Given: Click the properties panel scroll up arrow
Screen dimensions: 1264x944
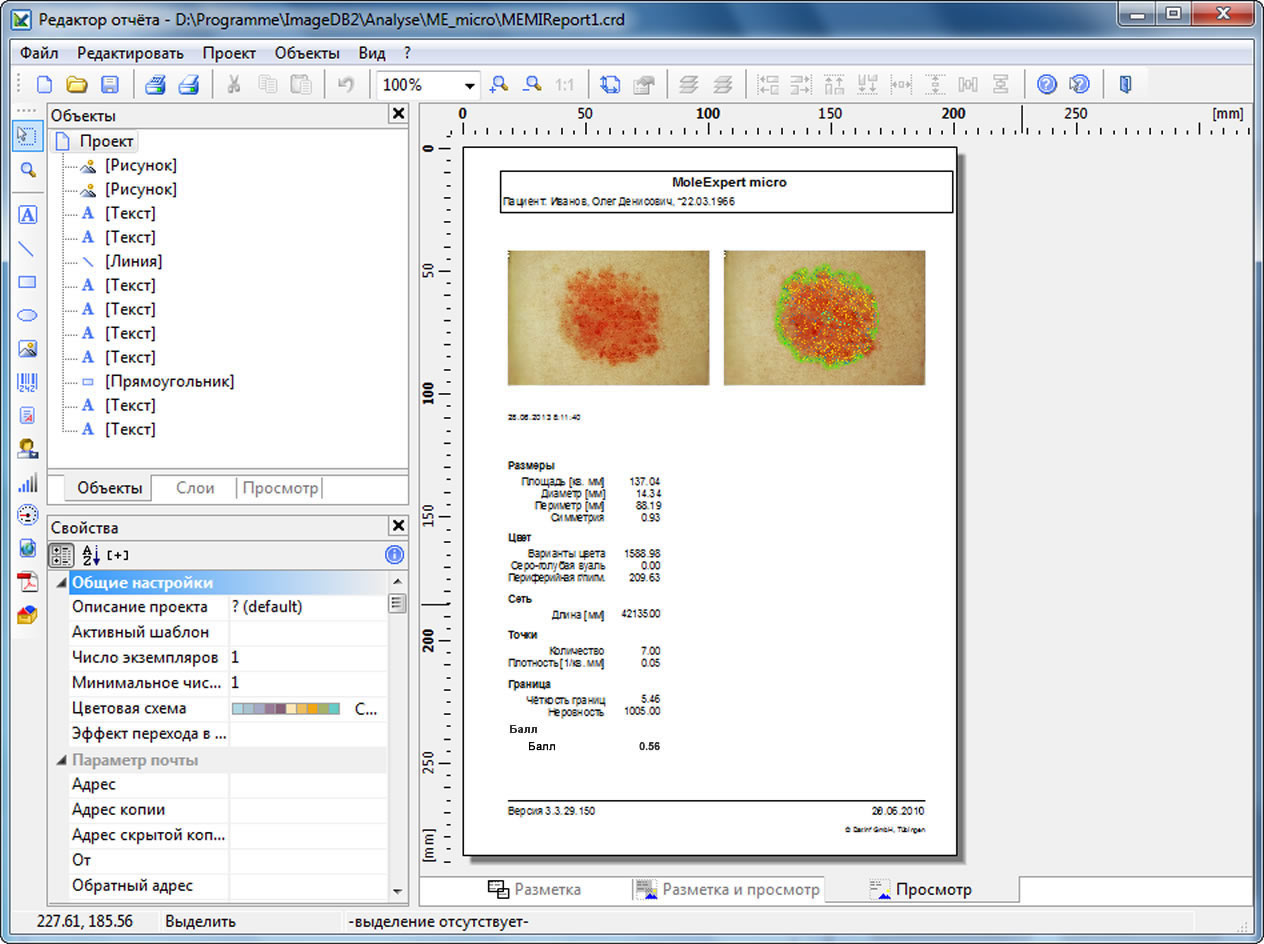Looking at the screenshot, I should click(x=397, y=581).
